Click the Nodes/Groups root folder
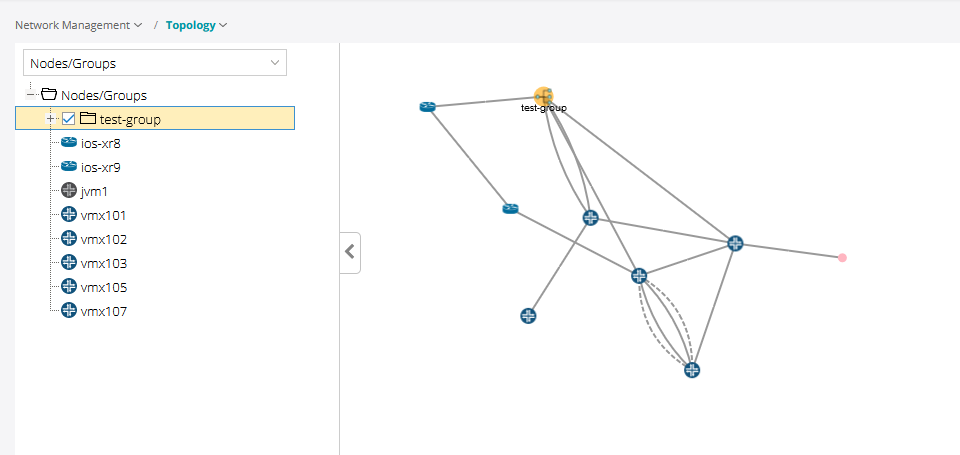The image size is (960, 455). tap(103, 95)
